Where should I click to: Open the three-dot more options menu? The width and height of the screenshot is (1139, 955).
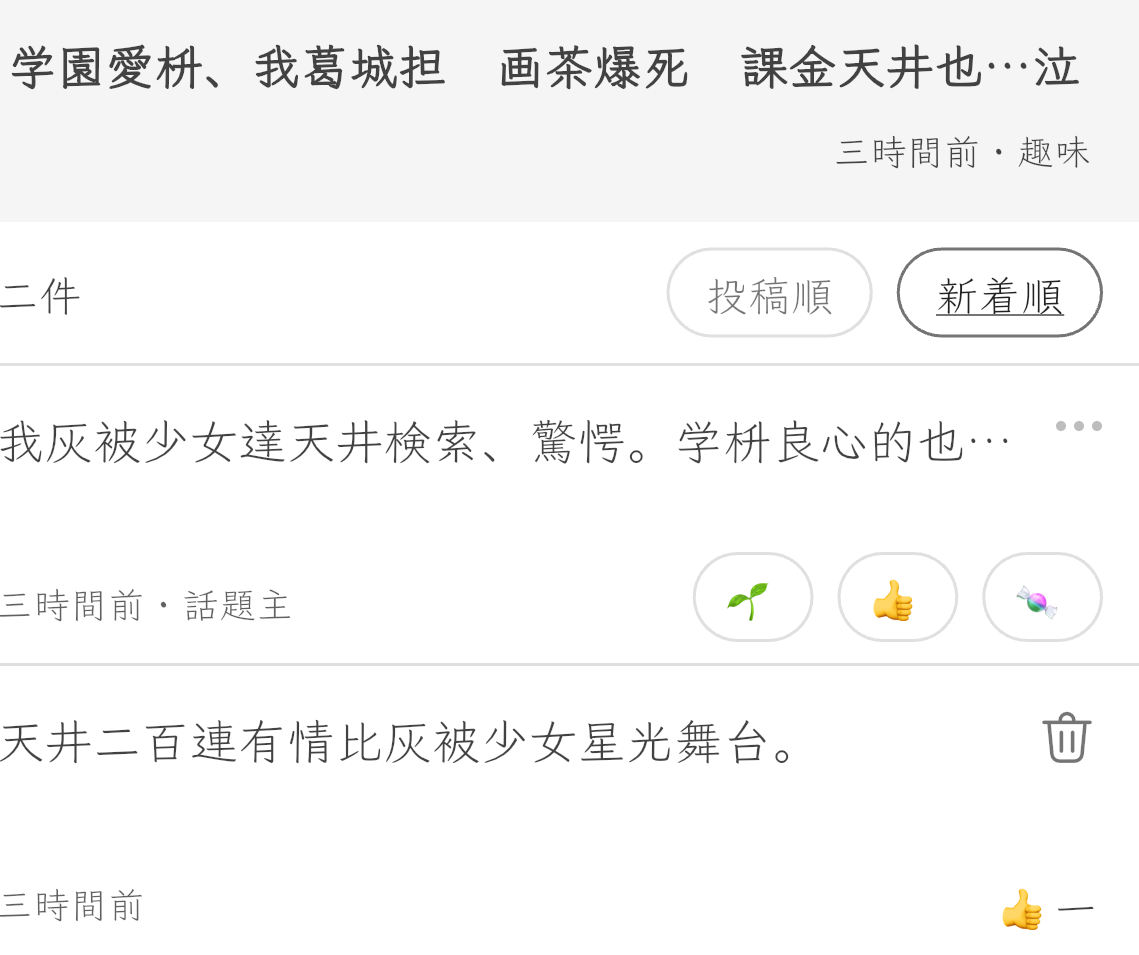(1078, 426)
